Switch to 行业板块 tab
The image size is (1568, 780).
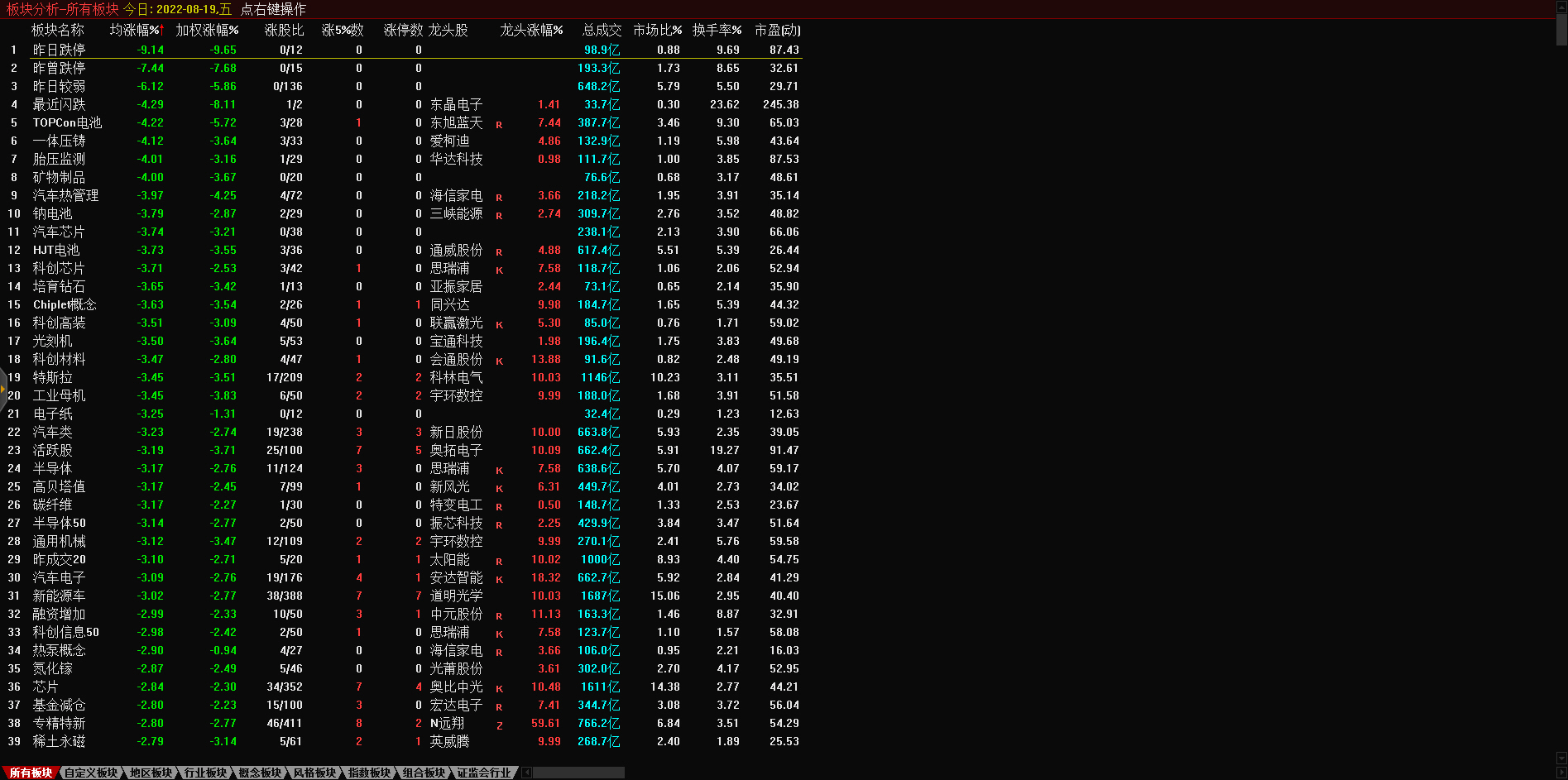tap(205, 773)
